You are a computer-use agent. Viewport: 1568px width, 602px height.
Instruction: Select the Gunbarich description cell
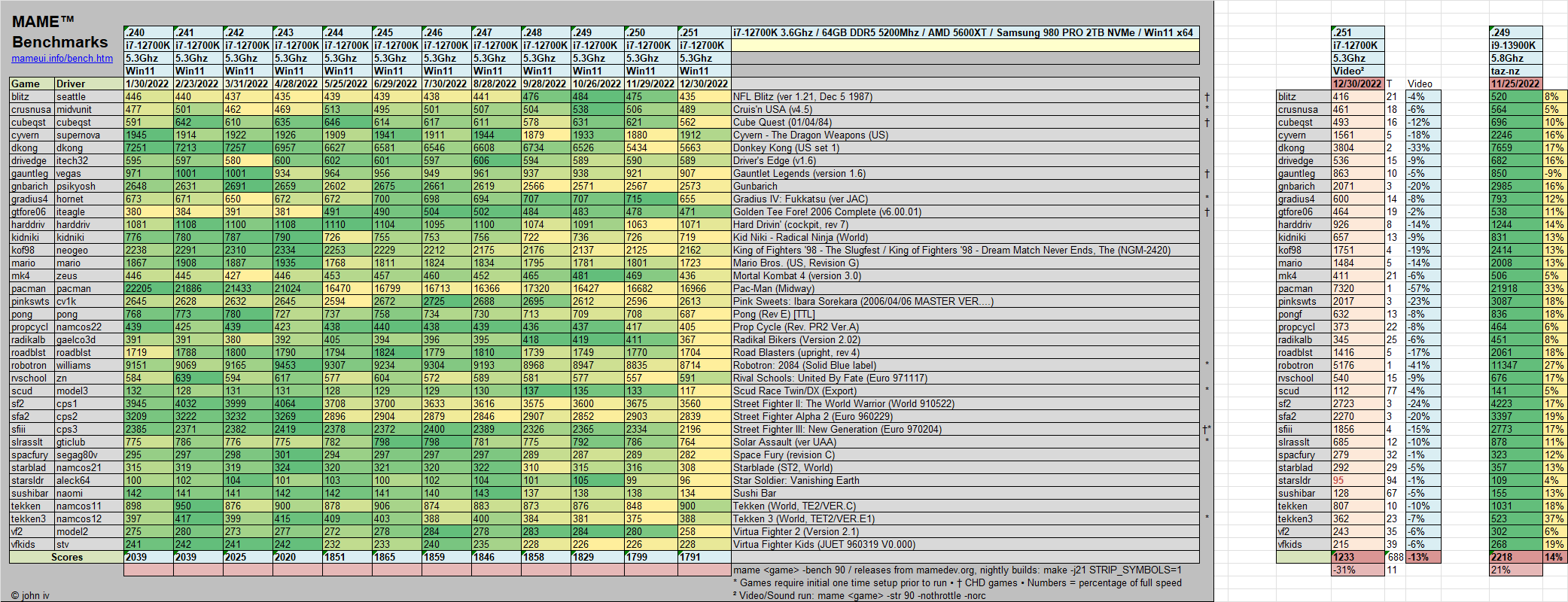click(965, 186)
